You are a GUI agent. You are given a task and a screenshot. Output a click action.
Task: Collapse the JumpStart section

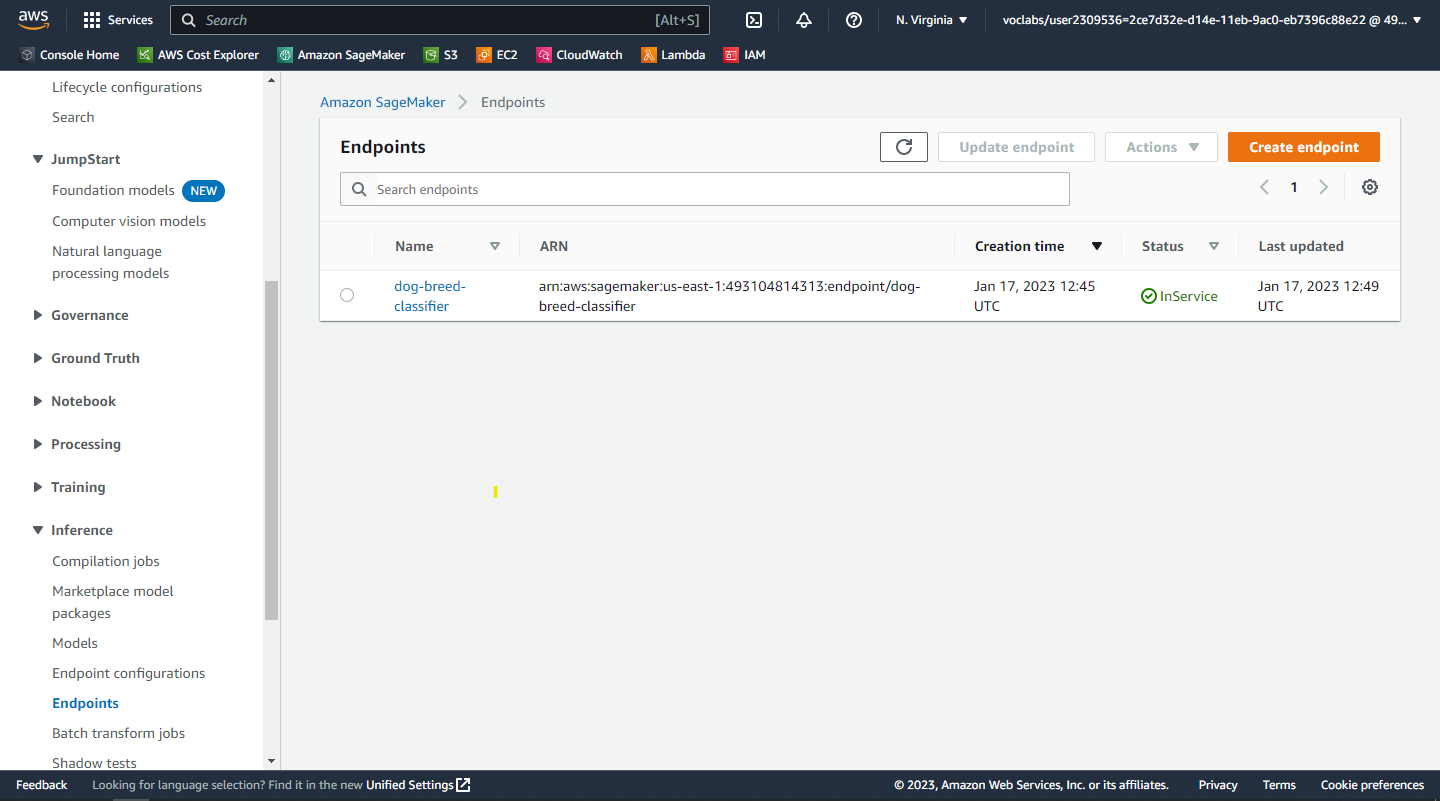pyautogui.click(x=38, y=159)
